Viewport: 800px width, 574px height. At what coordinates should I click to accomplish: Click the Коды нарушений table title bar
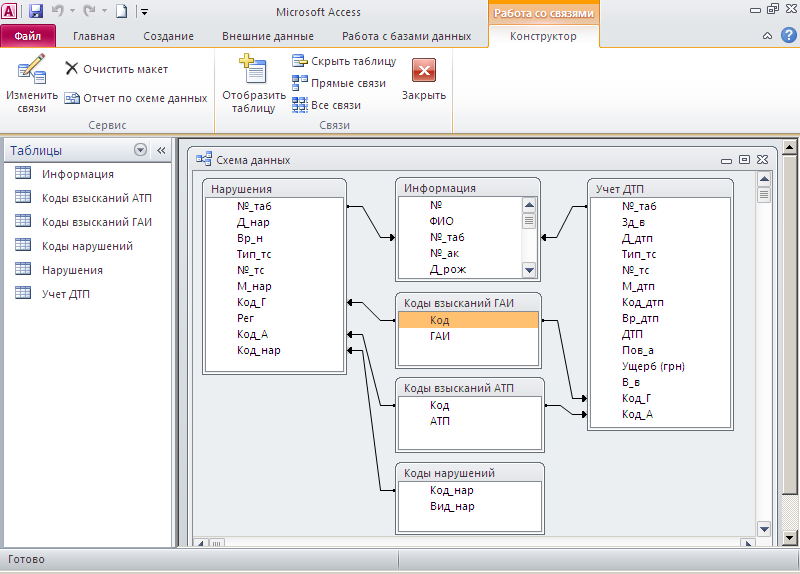click(x=469, y=473)
